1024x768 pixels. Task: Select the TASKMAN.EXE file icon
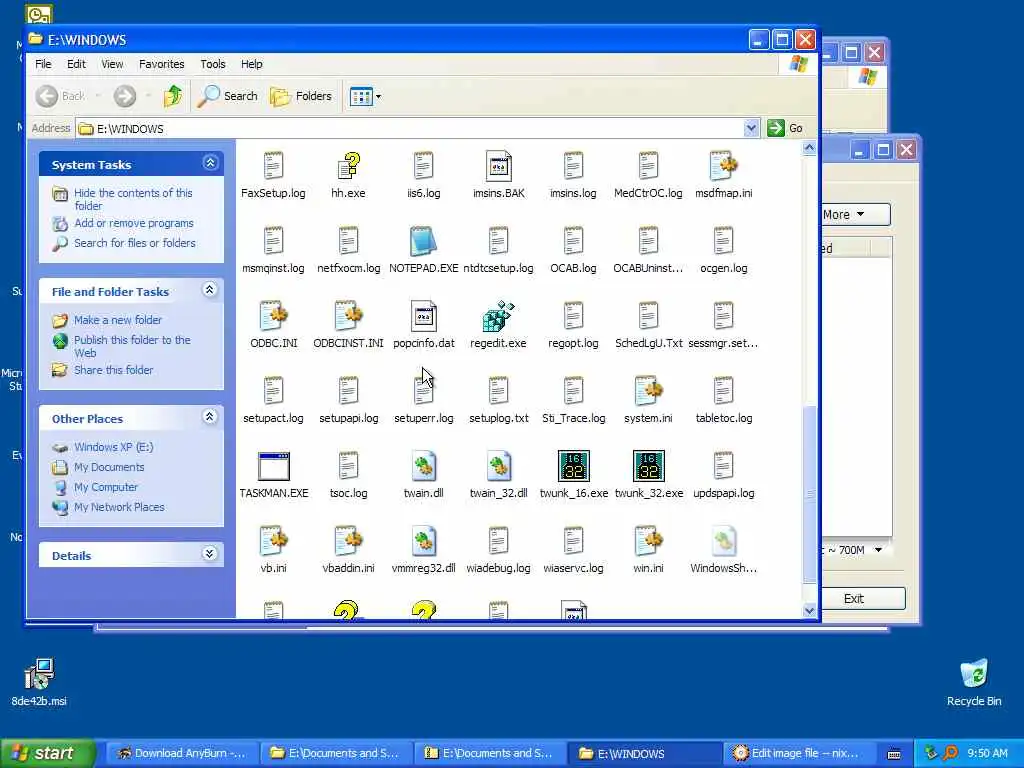click(x=274, y=466)
